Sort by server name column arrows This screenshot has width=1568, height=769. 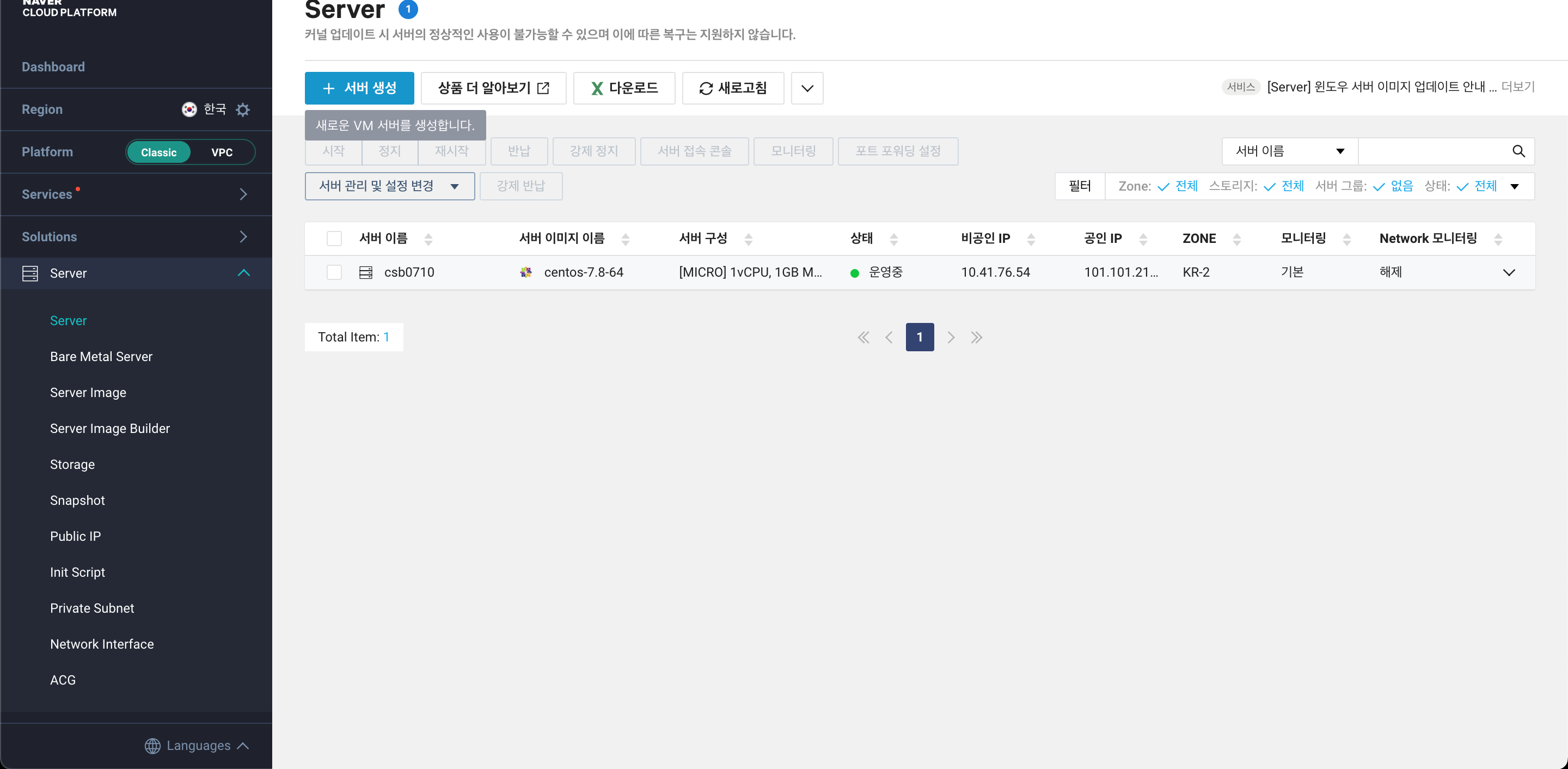428,239
